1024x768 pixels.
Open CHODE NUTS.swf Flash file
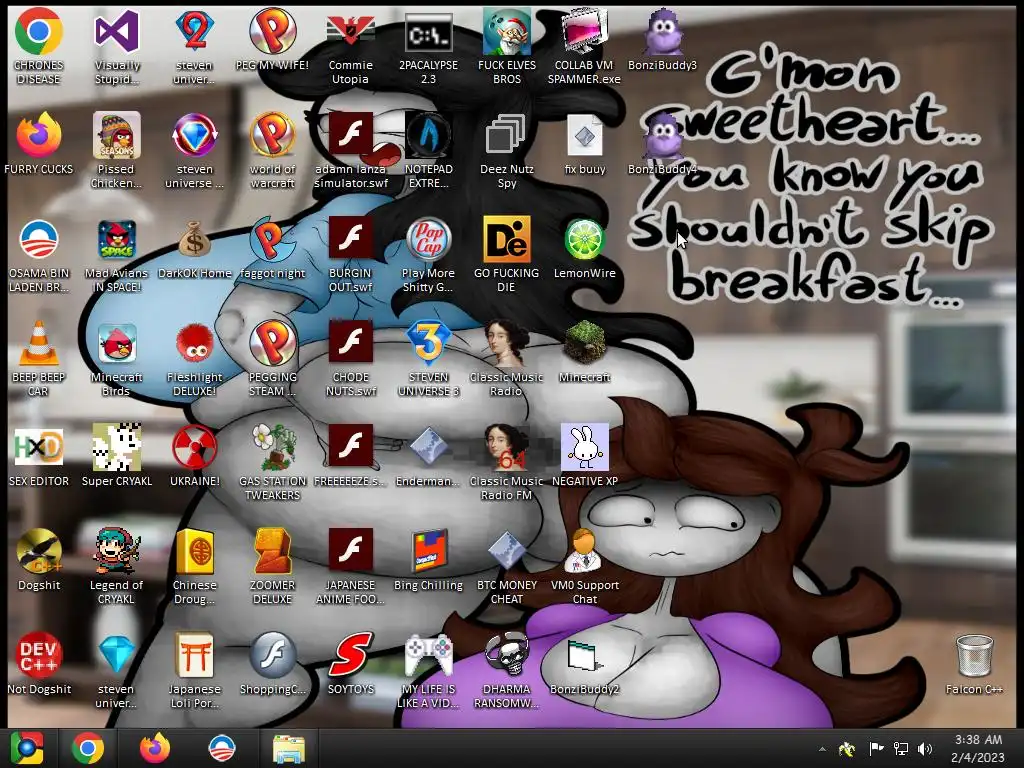(351, 342)
